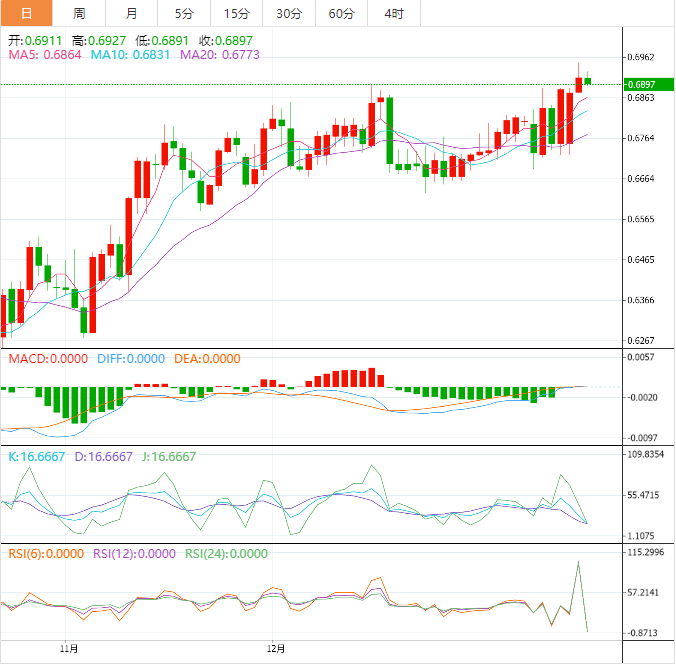Screen dimensions: 676x669
Task: Click the DEA:0.0000 label
Action: (207, 359)
